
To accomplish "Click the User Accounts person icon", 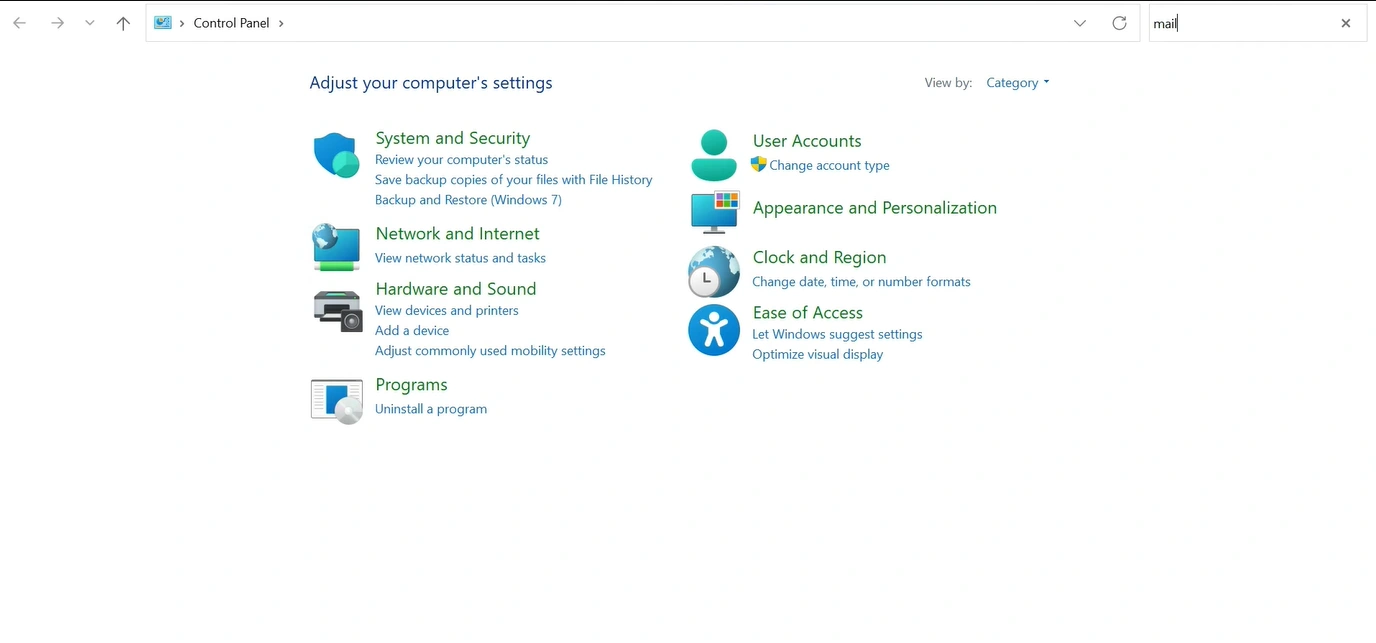I will [714, 155].
